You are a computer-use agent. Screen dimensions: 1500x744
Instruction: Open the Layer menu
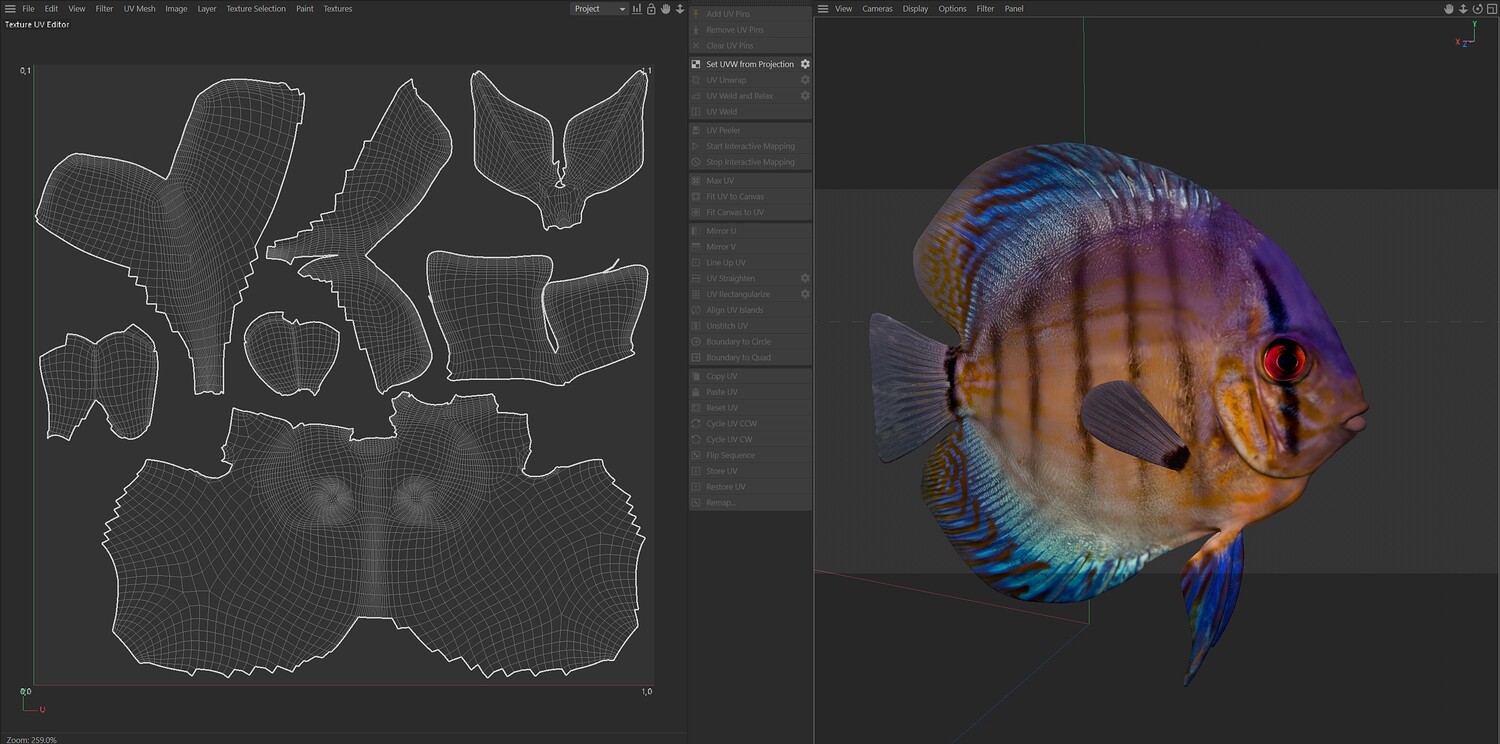(207, 9)
